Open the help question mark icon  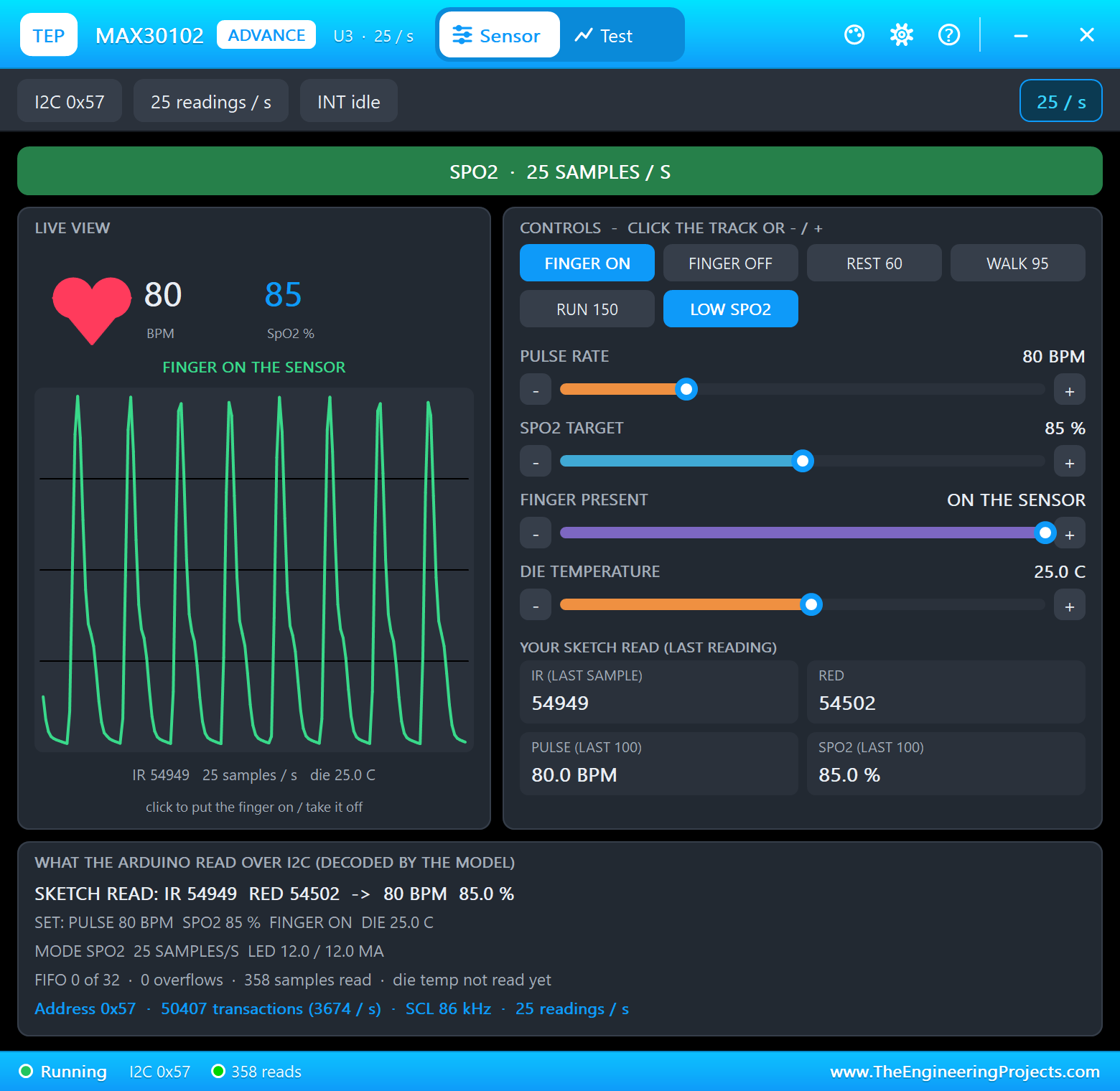pos(949,34)
